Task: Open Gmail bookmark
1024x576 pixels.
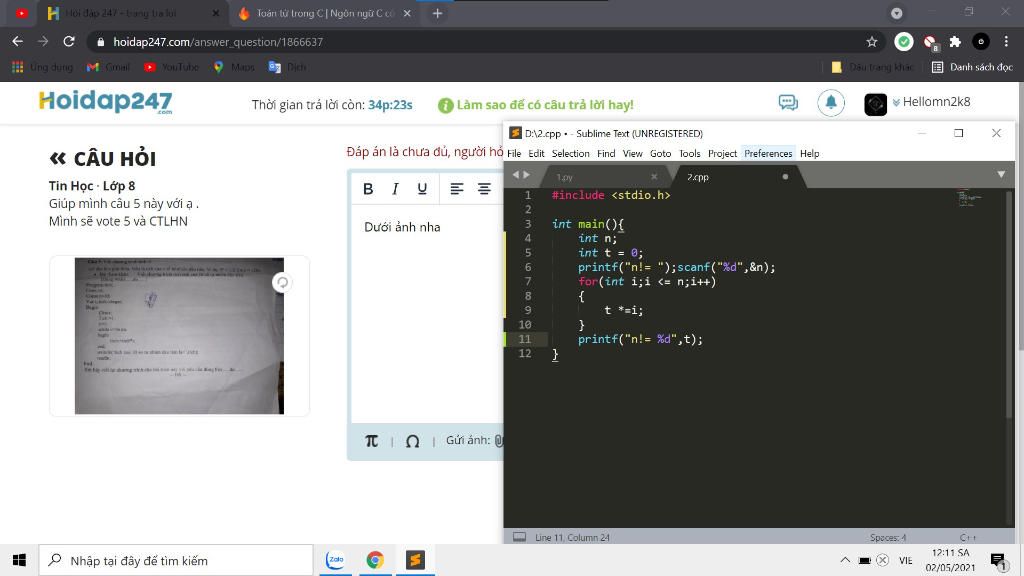Action: (x=108, y=67)
